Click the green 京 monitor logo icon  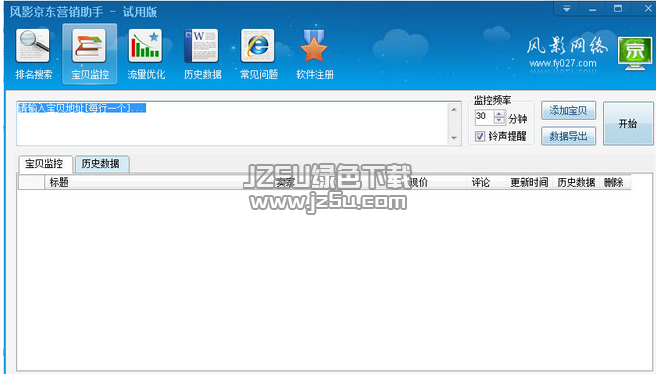(635, 54)
